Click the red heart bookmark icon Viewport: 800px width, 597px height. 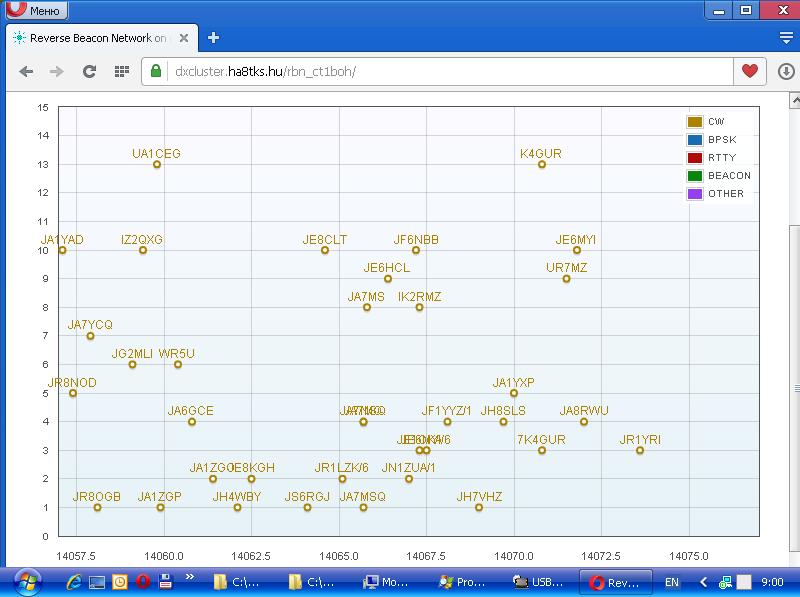(x=749, y=71)
